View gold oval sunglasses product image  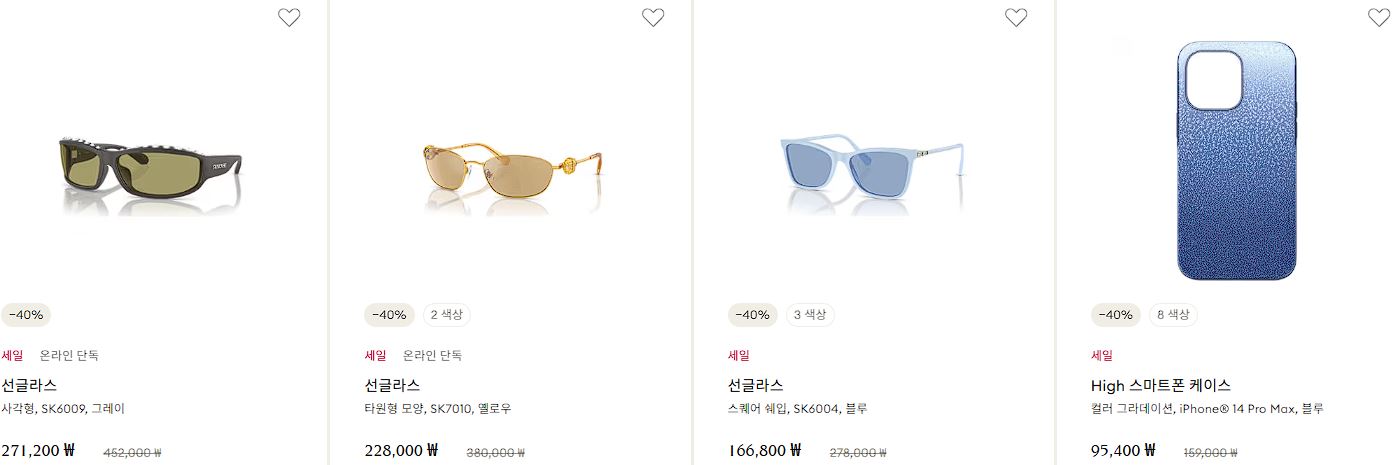(513, 178)
